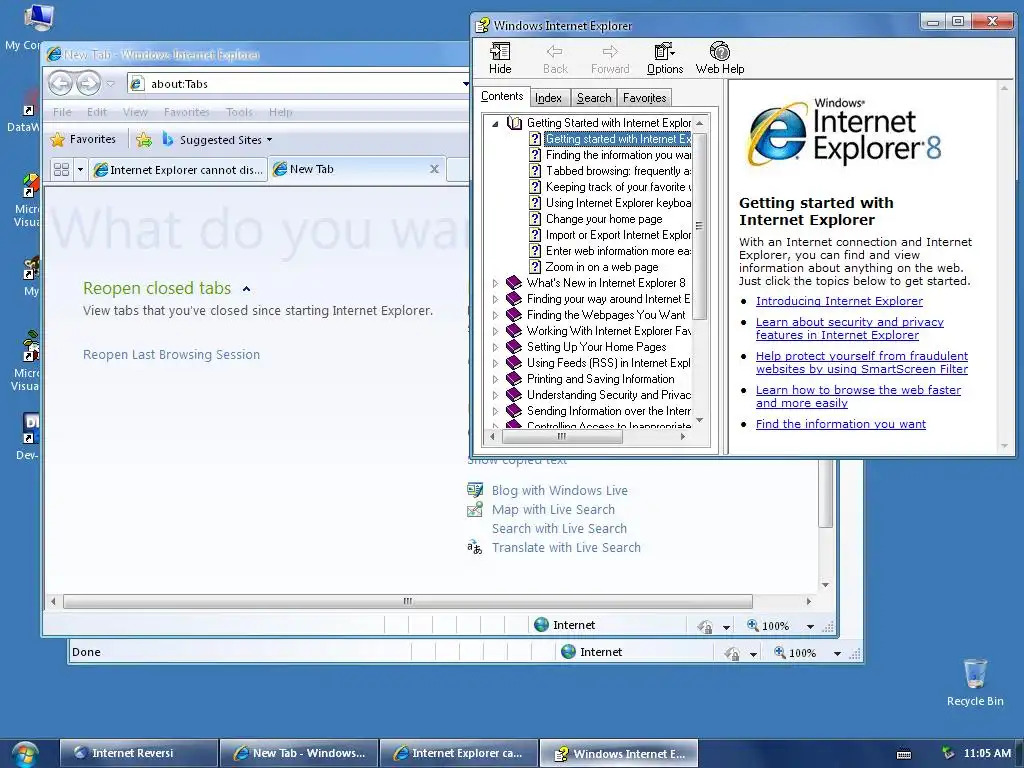
Task: Switch to the Search tab in help
Action: click(594, 98)
